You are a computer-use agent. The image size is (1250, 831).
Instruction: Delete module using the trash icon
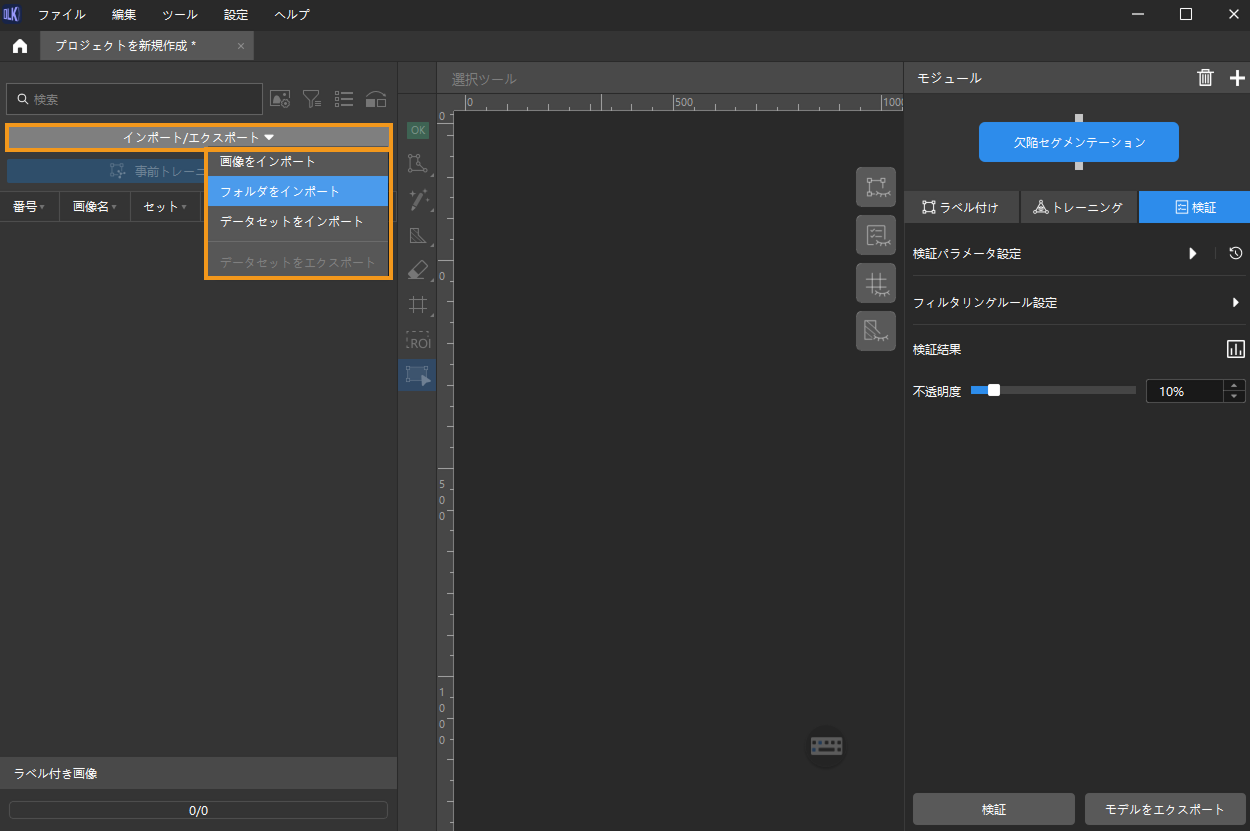(1206, 78)
